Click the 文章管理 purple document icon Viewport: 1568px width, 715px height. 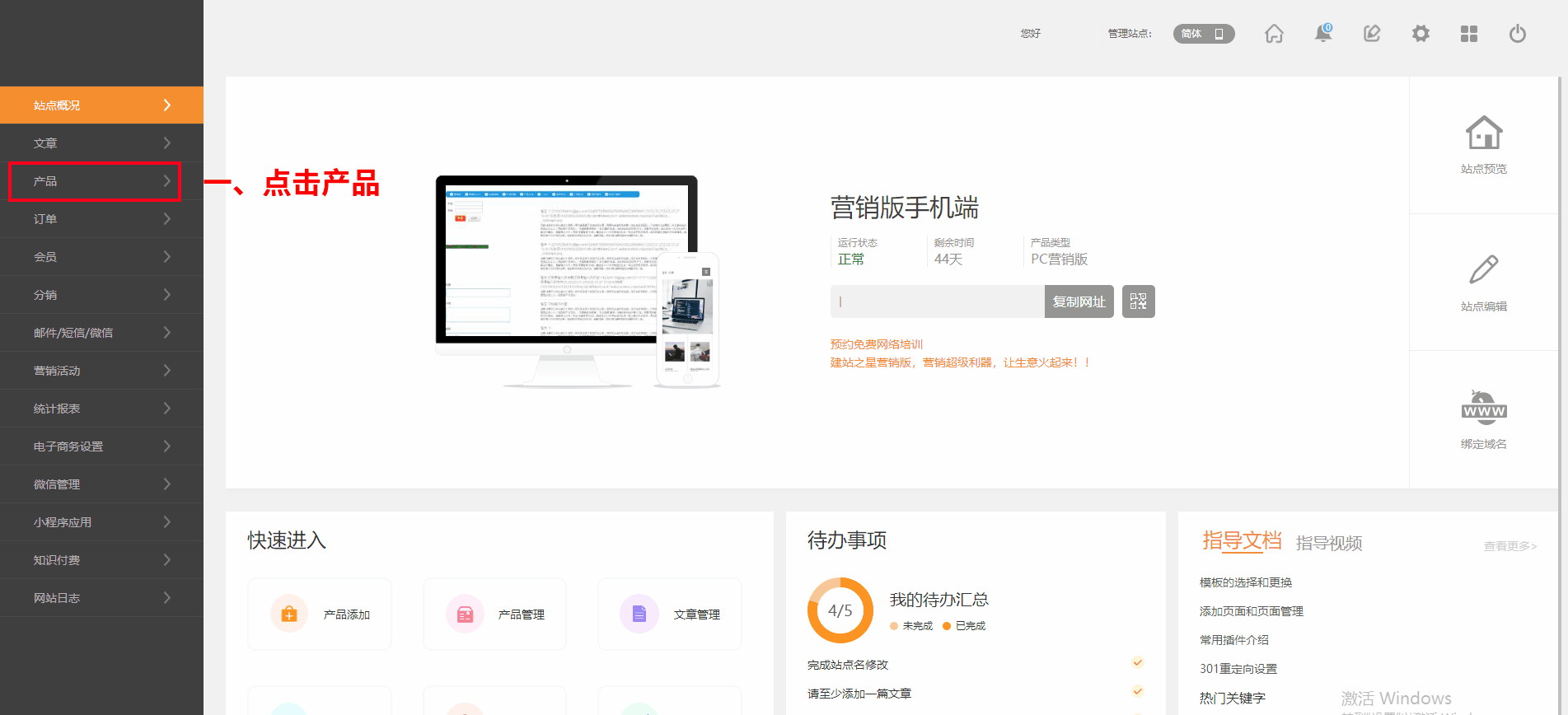[x=639, y=614]
